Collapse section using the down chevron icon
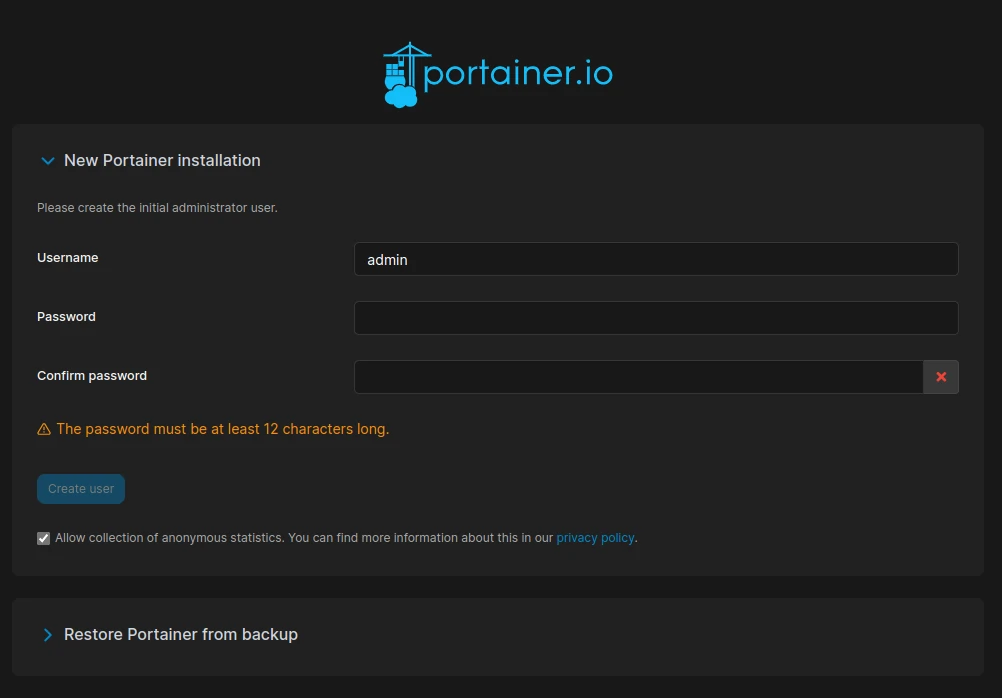 tap(47, 161)
